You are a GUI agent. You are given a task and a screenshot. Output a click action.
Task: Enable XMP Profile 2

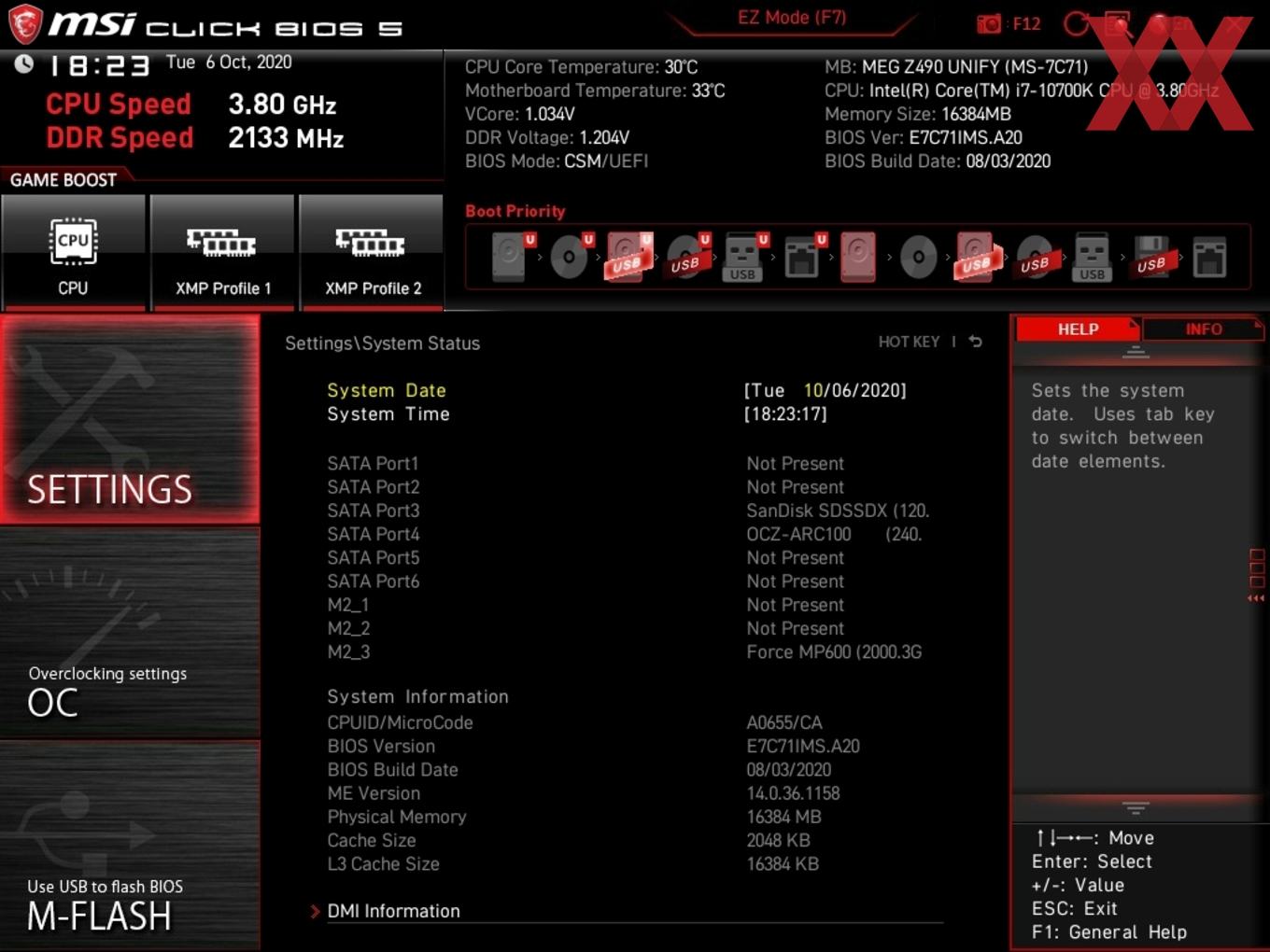tap(372, 251)
